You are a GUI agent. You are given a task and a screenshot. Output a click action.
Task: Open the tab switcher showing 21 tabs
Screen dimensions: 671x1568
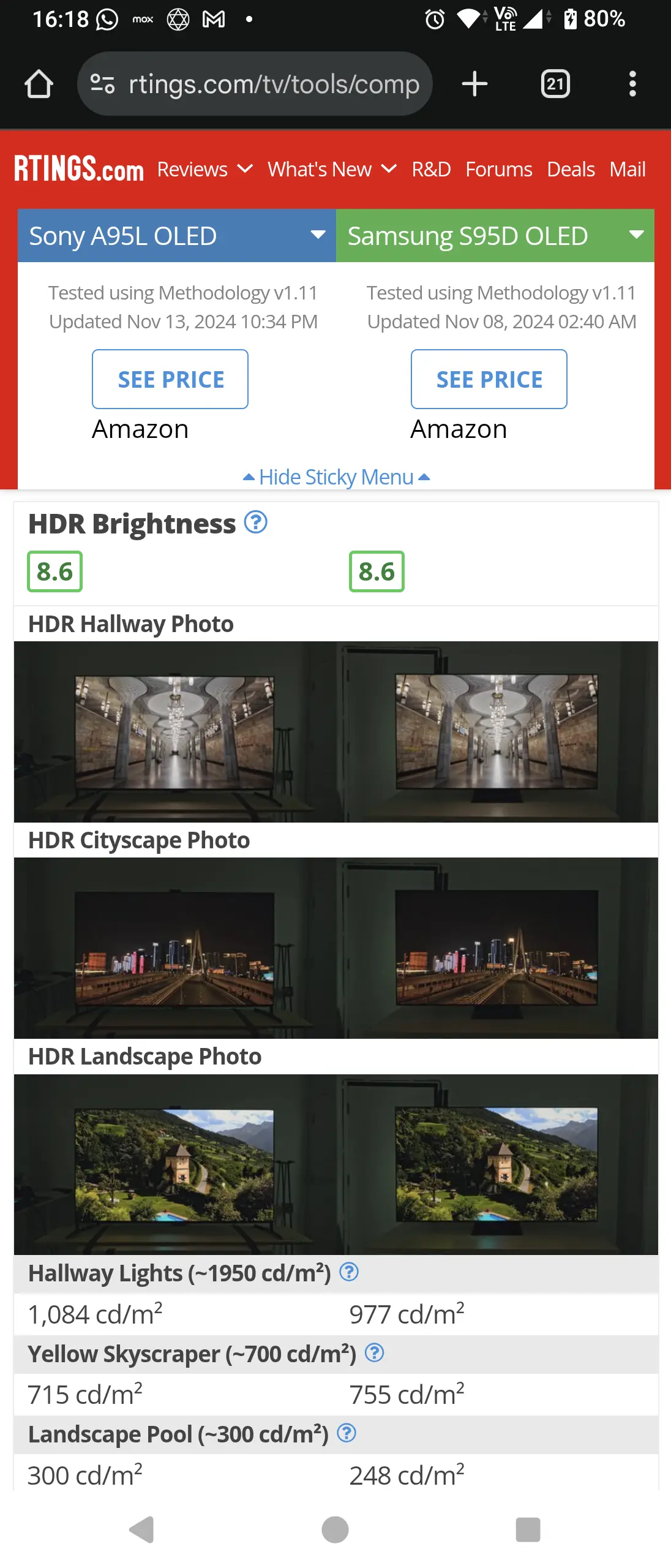[555, 84]
